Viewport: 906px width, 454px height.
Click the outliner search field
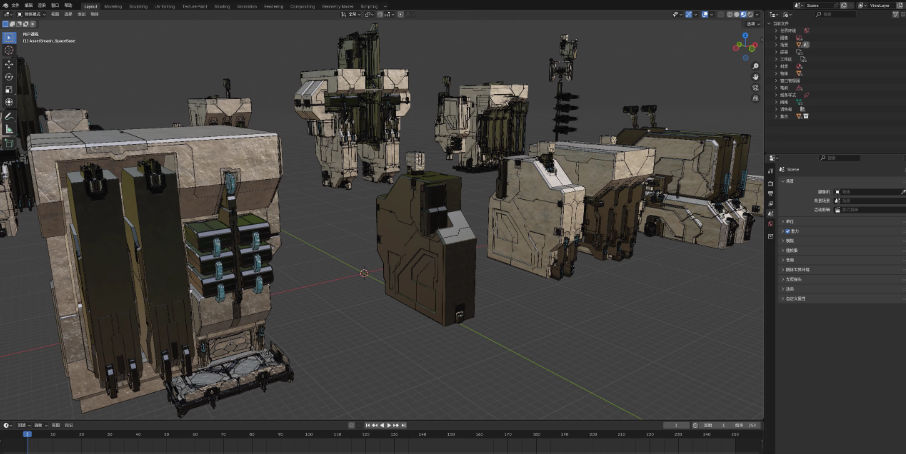pyautogui.click(x=838, y=14)
